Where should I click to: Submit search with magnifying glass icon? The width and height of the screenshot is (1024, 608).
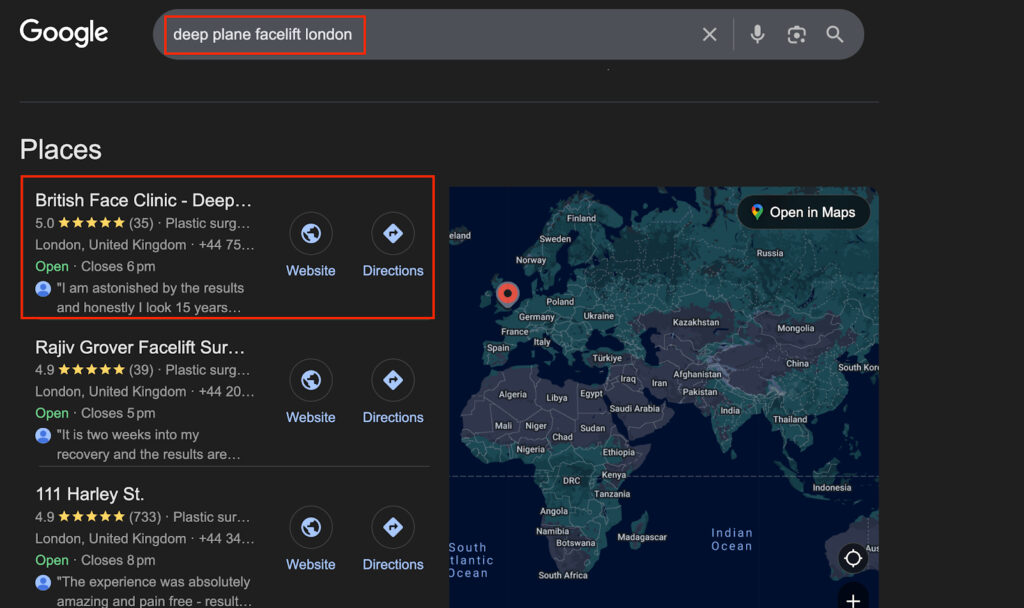(x=835, y=35)
